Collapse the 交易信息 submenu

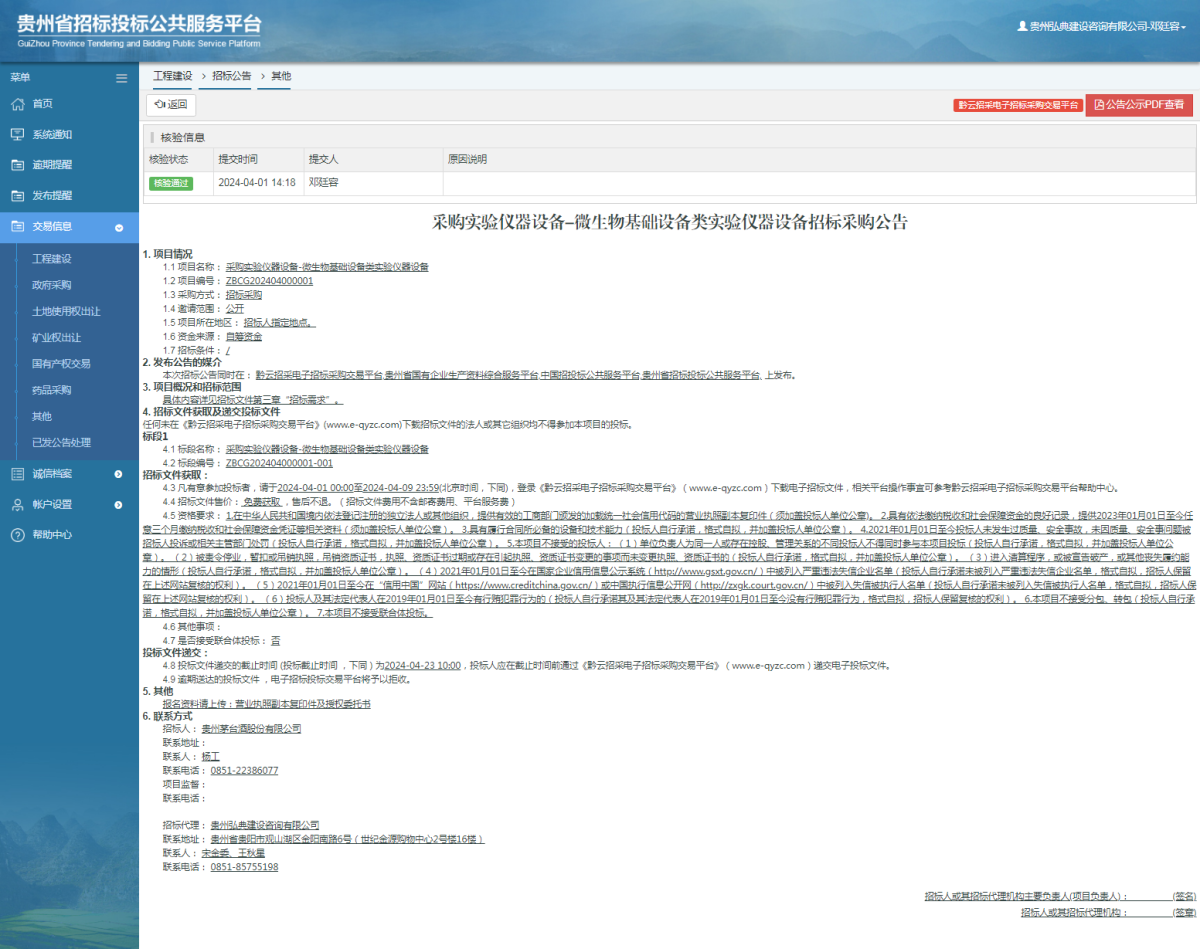click(x=119, y=227)
